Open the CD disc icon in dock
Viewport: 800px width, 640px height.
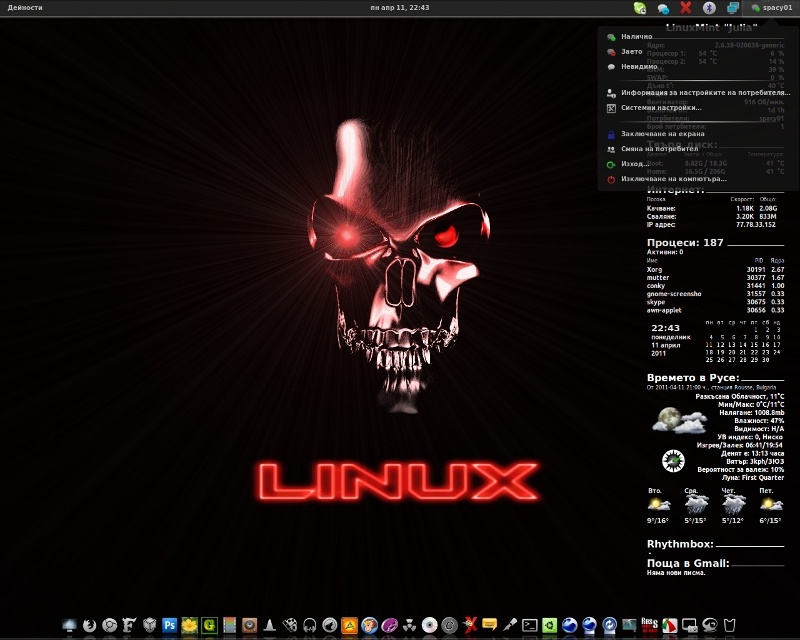pyautogui.click(x=430, y=625)
